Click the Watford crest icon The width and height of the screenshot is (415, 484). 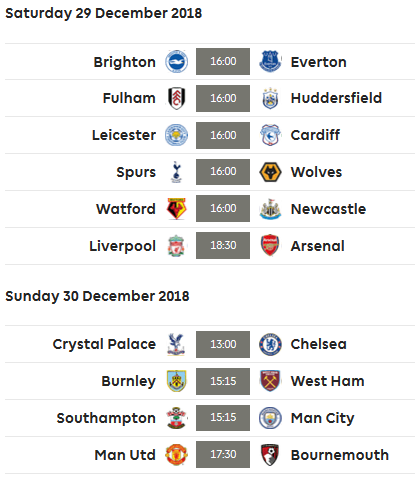coord(176,209)
